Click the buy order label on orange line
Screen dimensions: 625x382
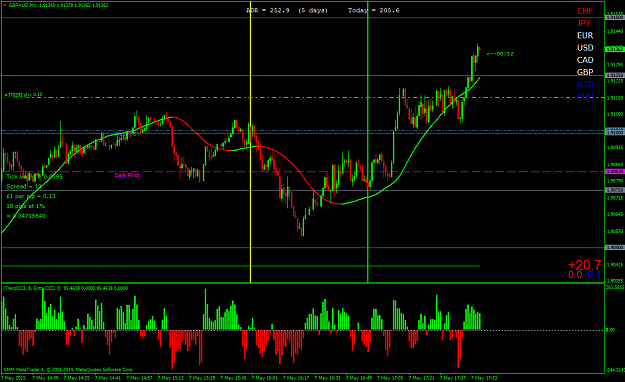(x=23, y=95)
